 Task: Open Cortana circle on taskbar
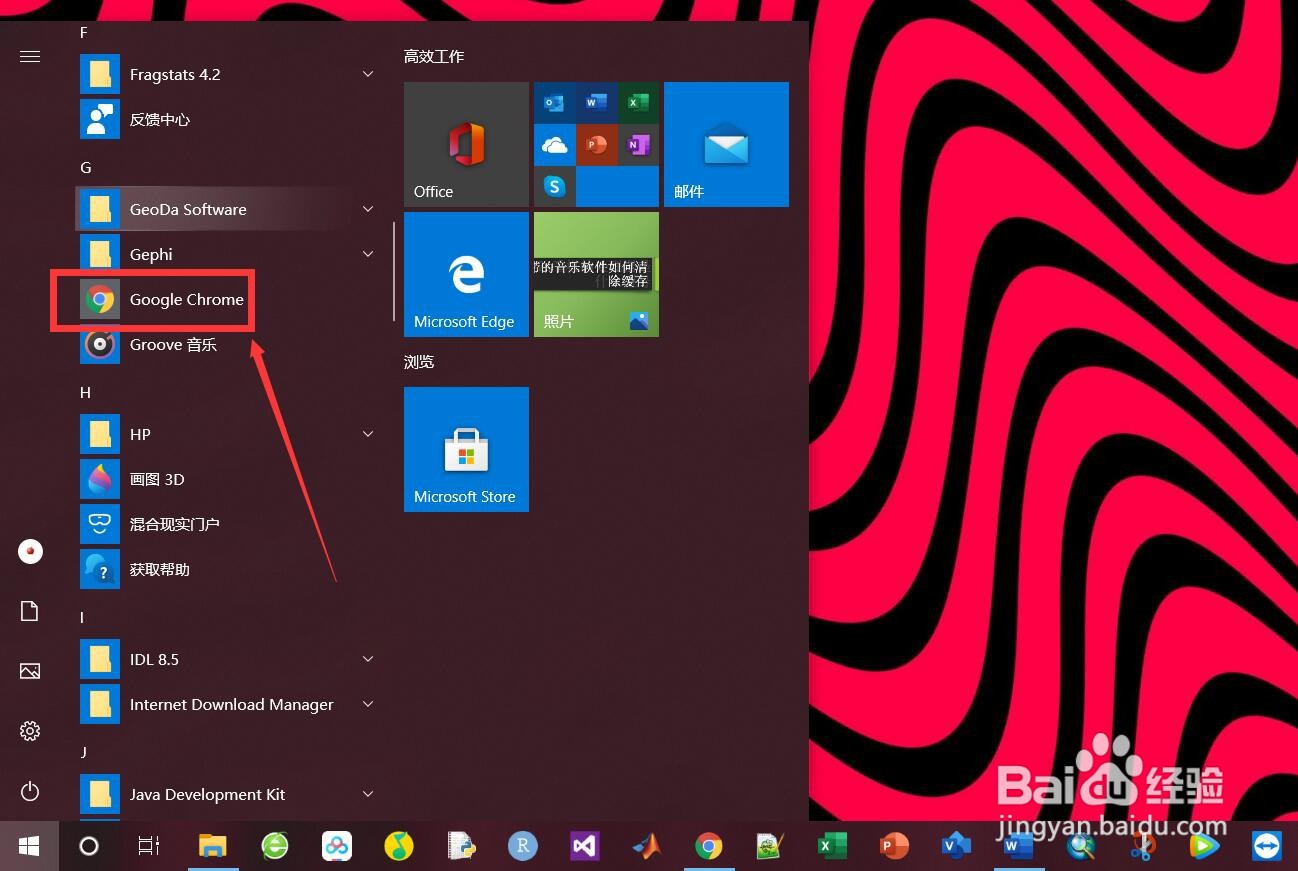coord(89,846)
